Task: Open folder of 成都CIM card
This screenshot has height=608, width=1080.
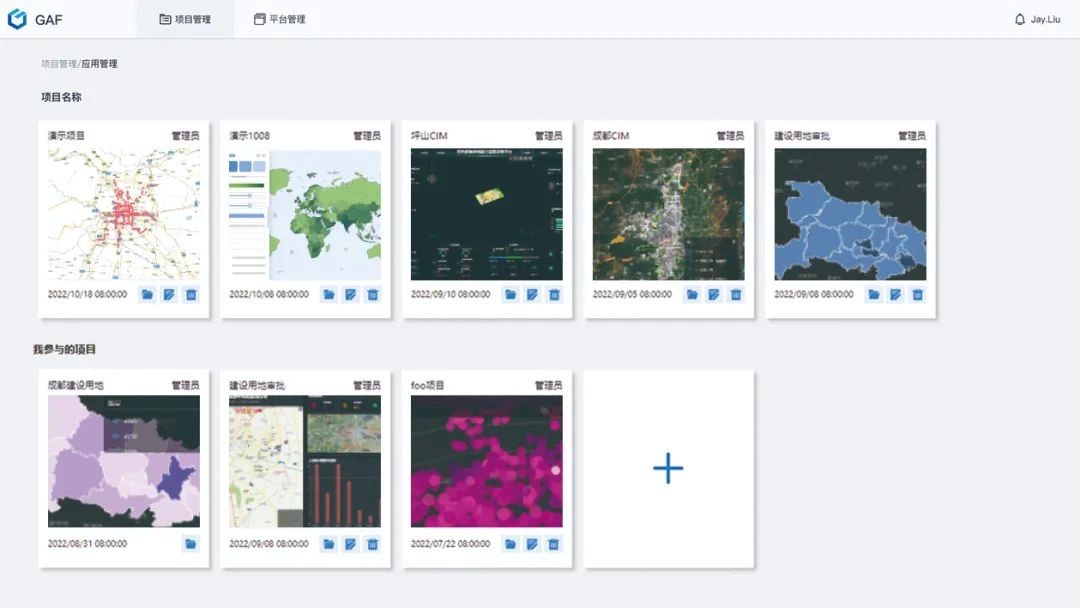Action: pyautogui.click(x=692, y=295)
